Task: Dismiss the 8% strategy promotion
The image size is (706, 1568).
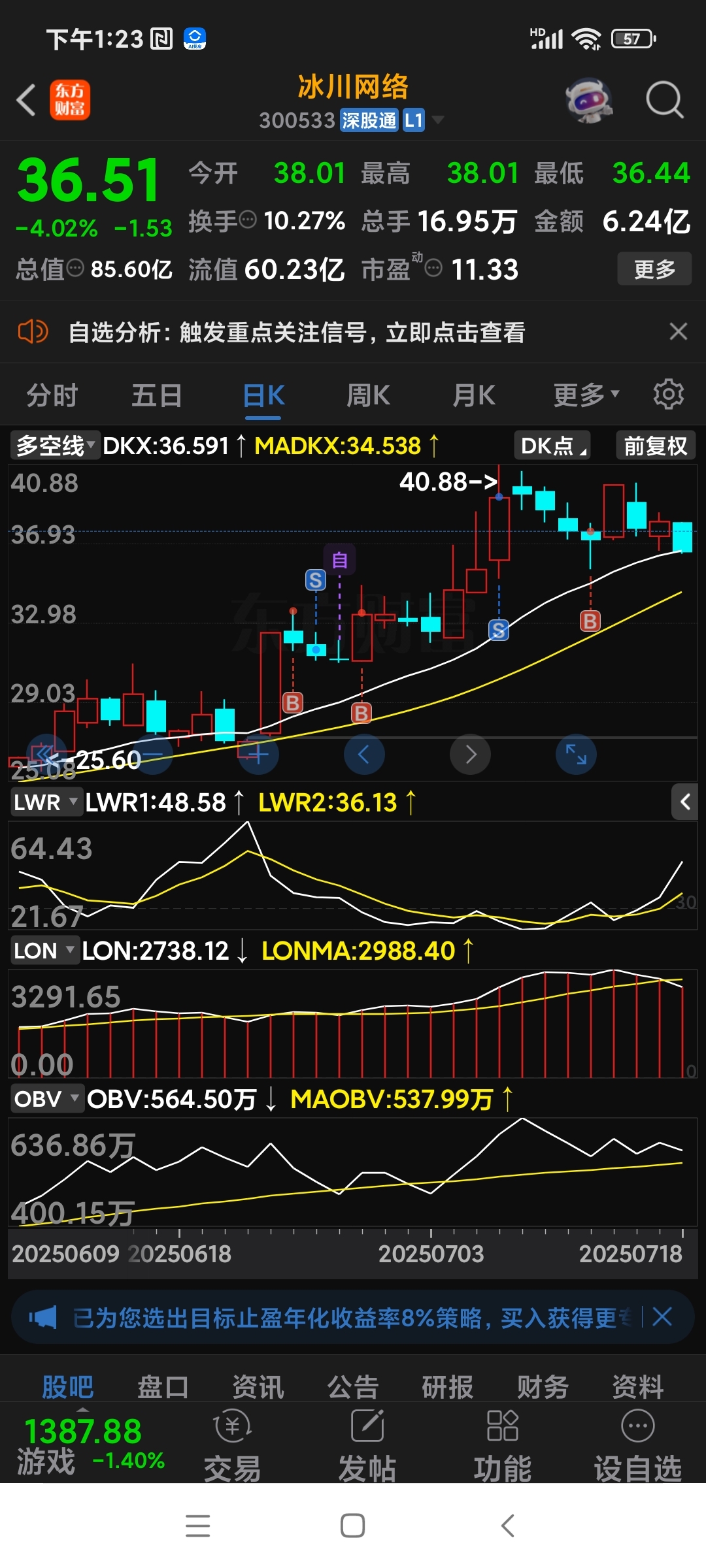Action: (662, 1316)
